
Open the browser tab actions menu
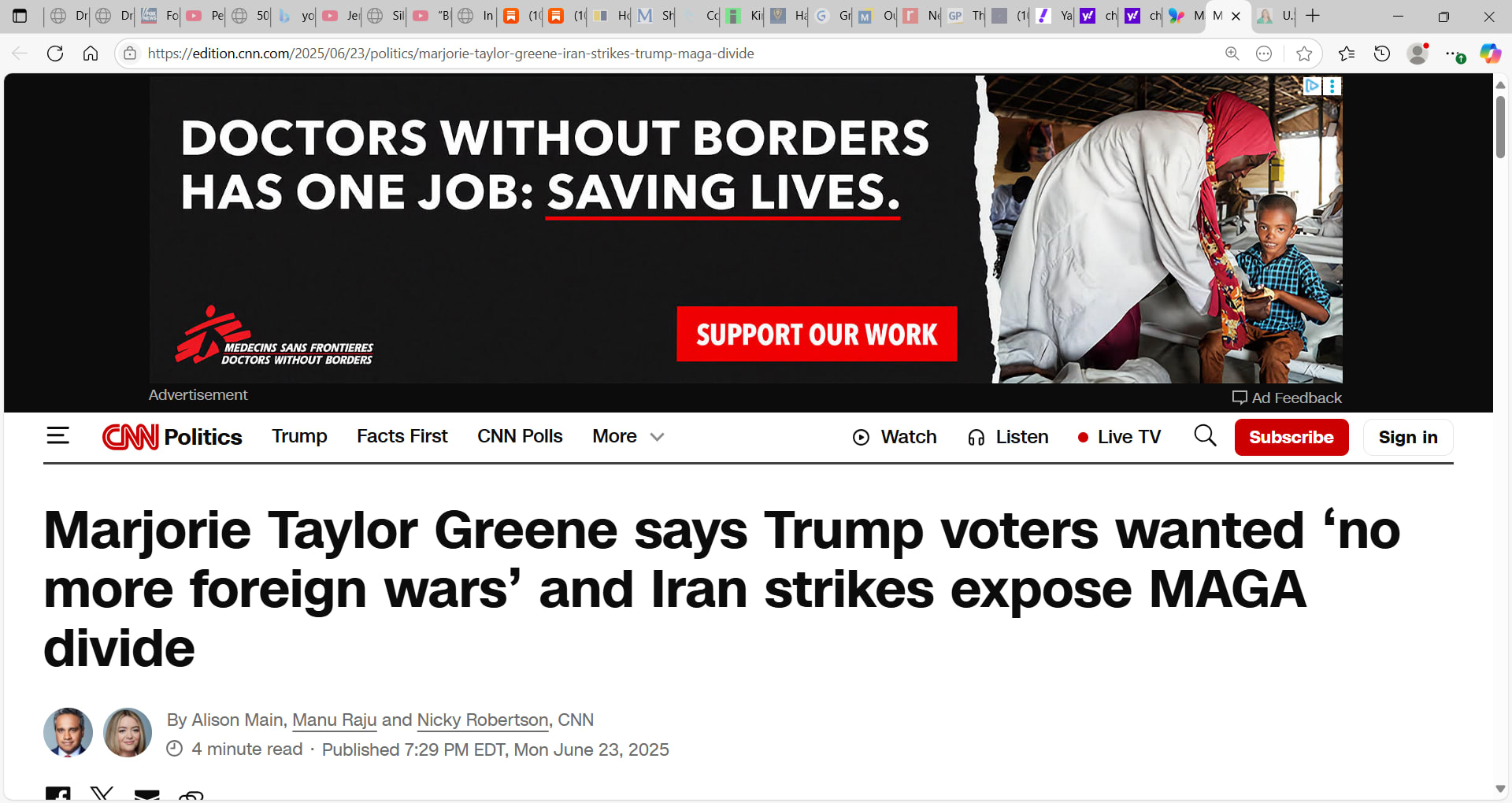[x=20, y=16]
